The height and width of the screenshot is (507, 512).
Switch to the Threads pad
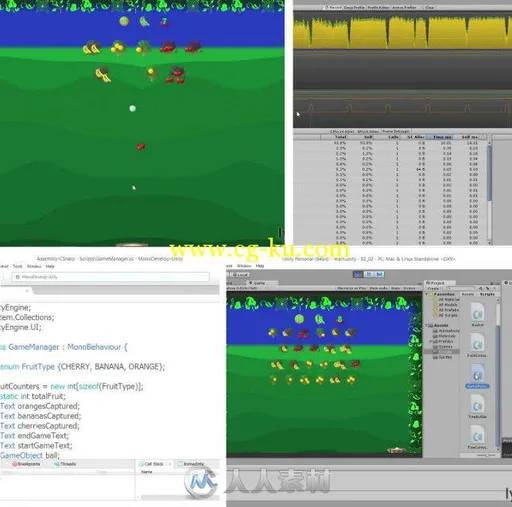tap(65, 464)
